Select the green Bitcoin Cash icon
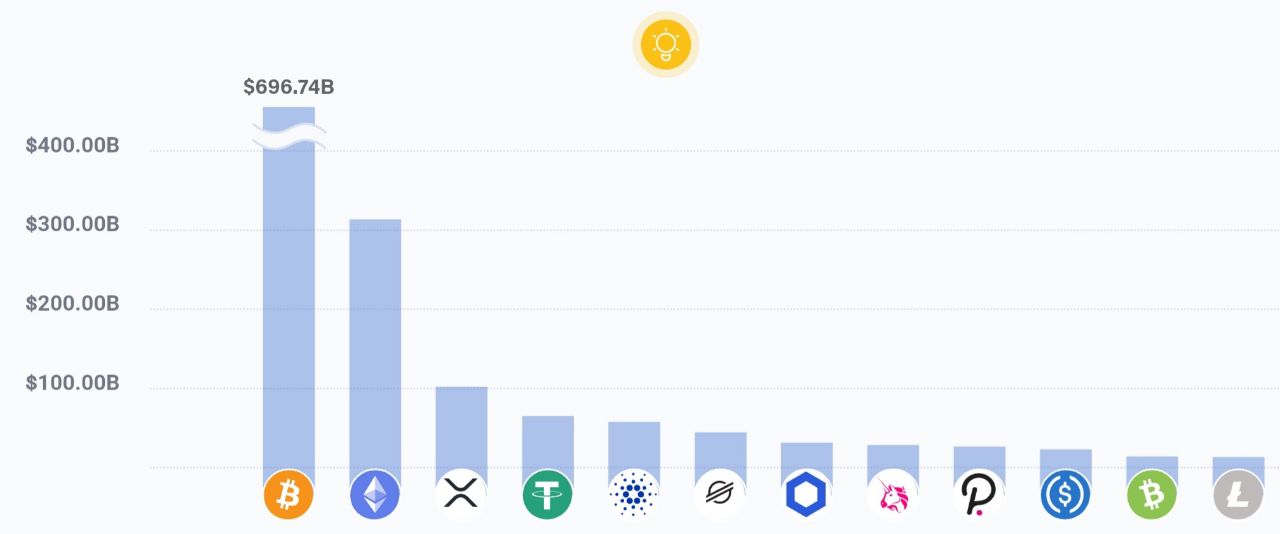 pos(1152,495)
